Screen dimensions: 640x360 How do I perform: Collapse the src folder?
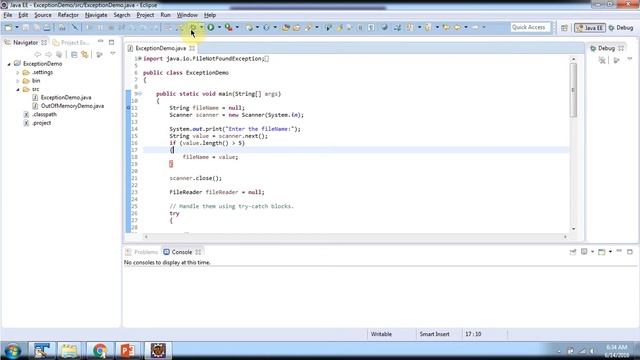18,89
